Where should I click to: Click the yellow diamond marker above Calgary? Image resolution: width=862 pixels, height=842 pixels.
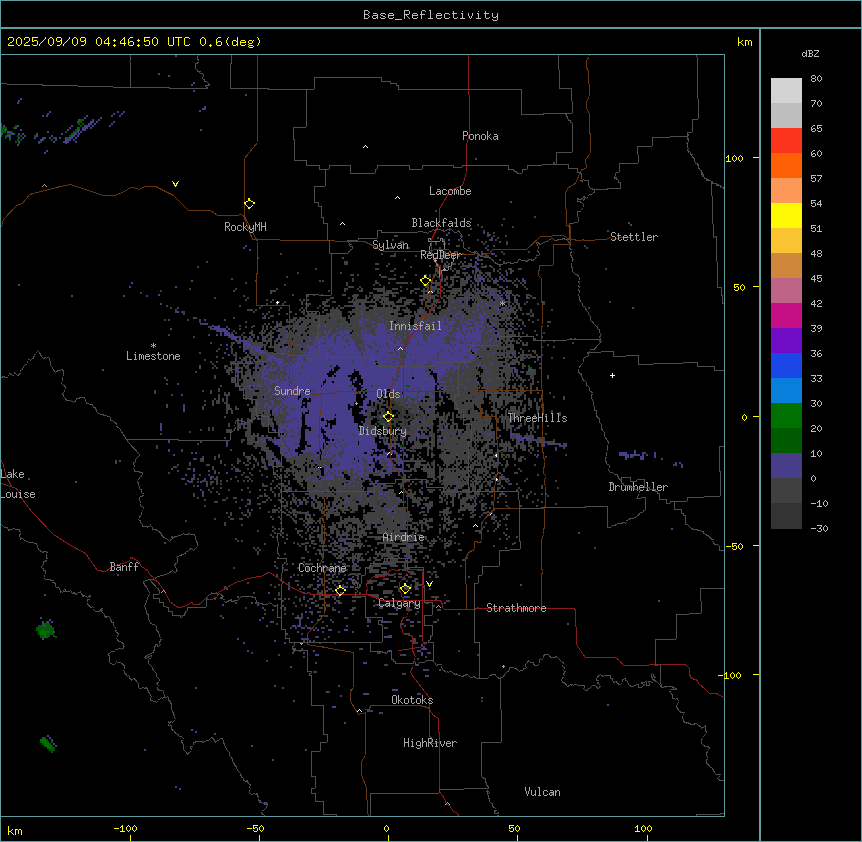[405, 589]
